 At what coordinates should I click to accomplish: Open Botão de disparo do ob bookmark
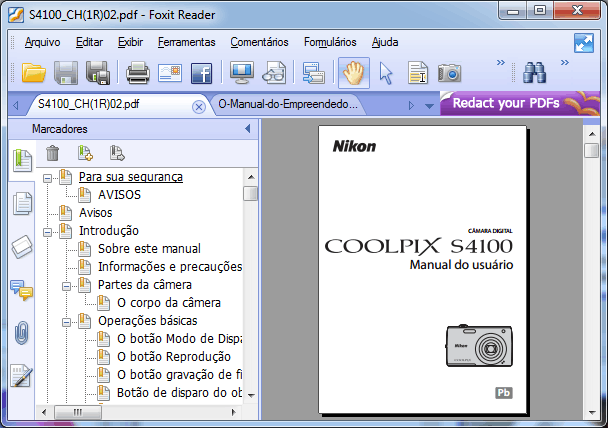[x=180, y=393]
